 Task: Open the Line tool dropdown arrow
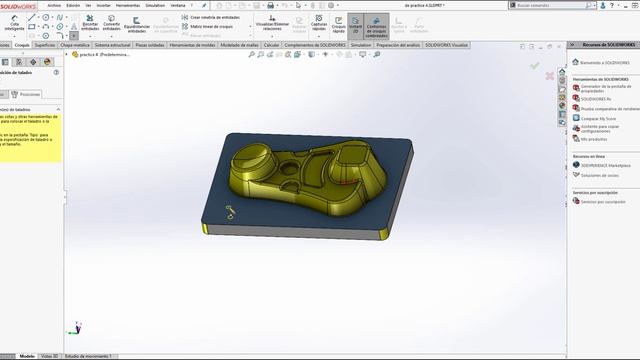point(38,18)
